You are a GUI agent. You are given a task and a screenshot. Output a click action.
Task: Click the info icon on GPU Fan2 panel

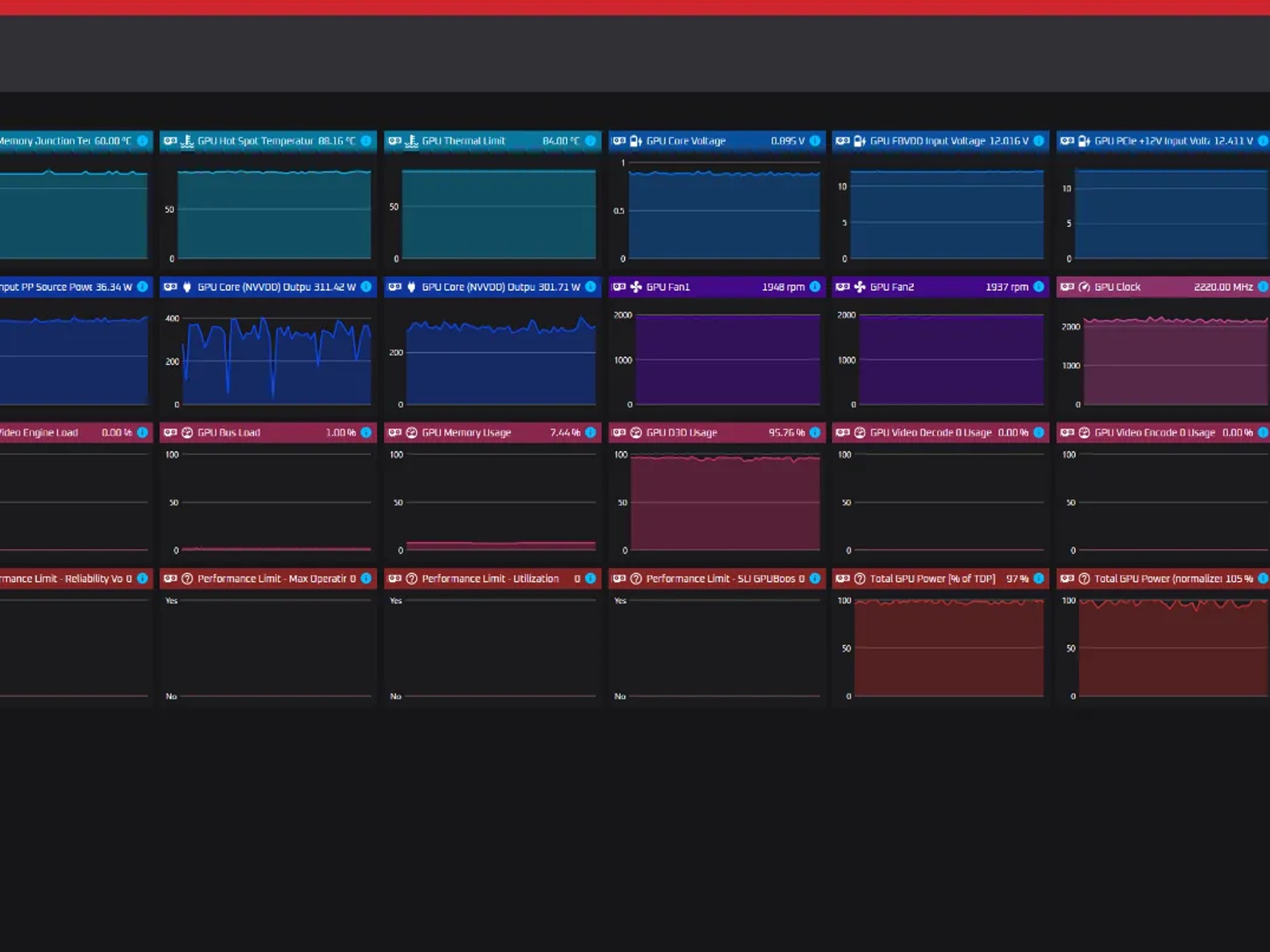[x=1039, y=287]
